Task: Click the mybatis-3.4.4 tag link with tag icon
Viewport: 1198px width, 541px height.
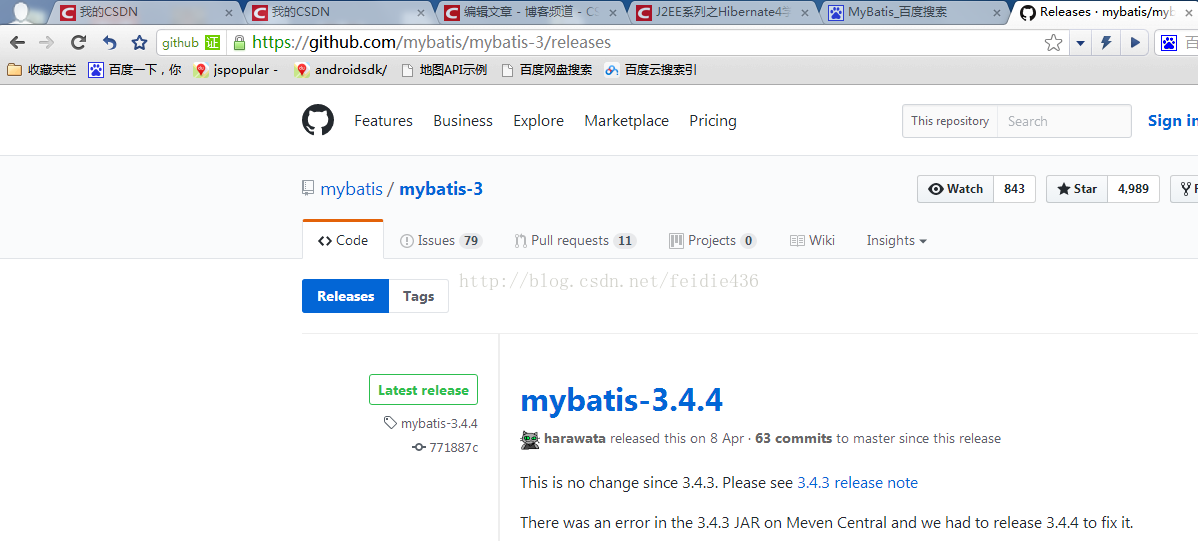Action: (x=431, y=423)
